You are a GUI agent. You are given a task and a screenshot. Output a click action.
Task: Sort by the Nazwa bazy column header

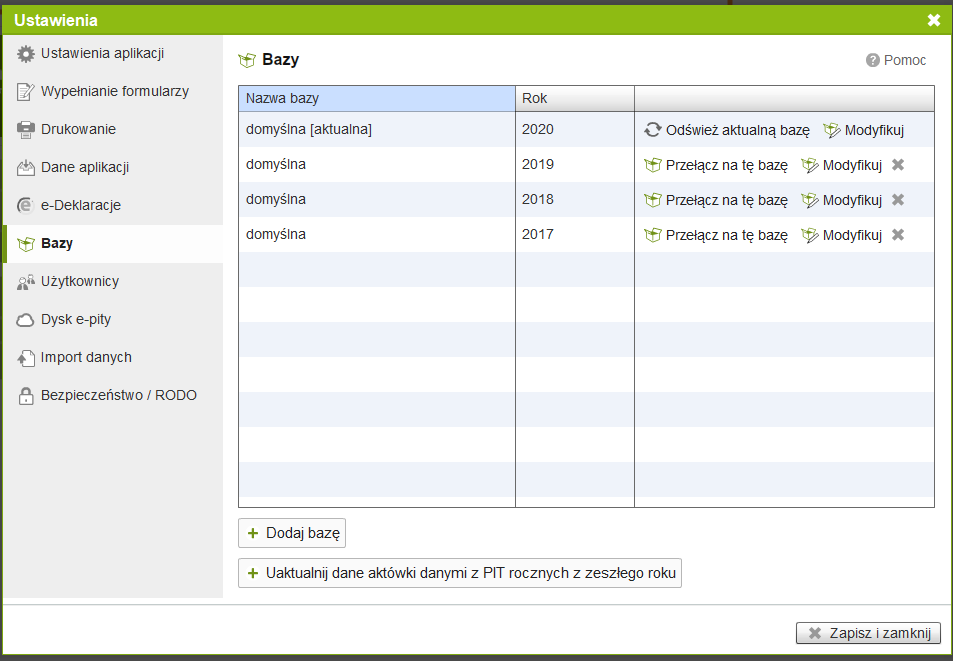(376, 99)
